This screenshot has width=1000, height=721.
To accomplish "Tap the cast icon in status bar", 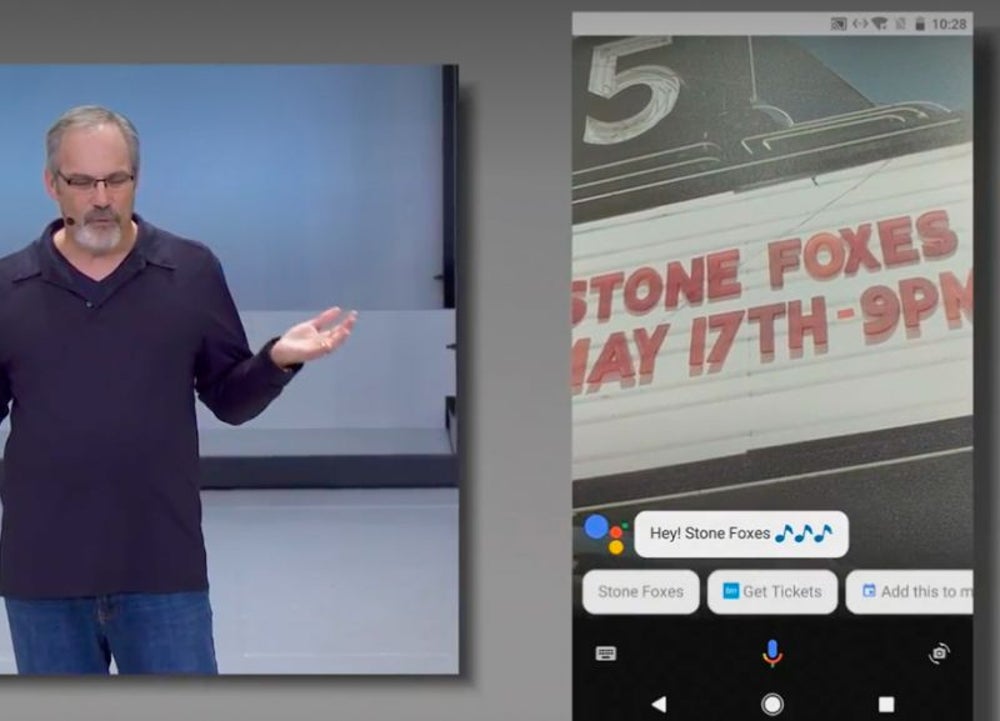I will tap(839, 24).
